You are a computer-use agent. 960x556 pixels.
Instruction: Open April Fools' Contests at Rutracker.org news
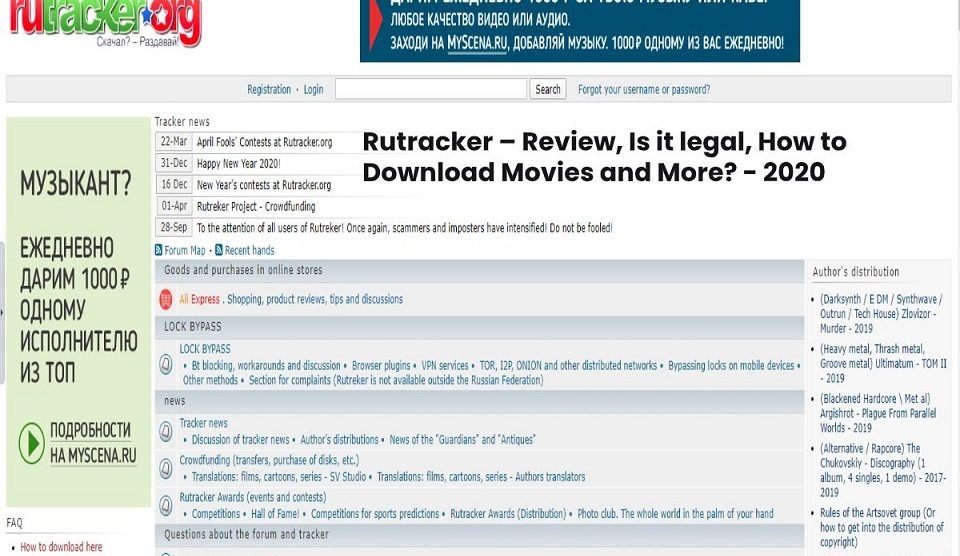click(264, 142)
